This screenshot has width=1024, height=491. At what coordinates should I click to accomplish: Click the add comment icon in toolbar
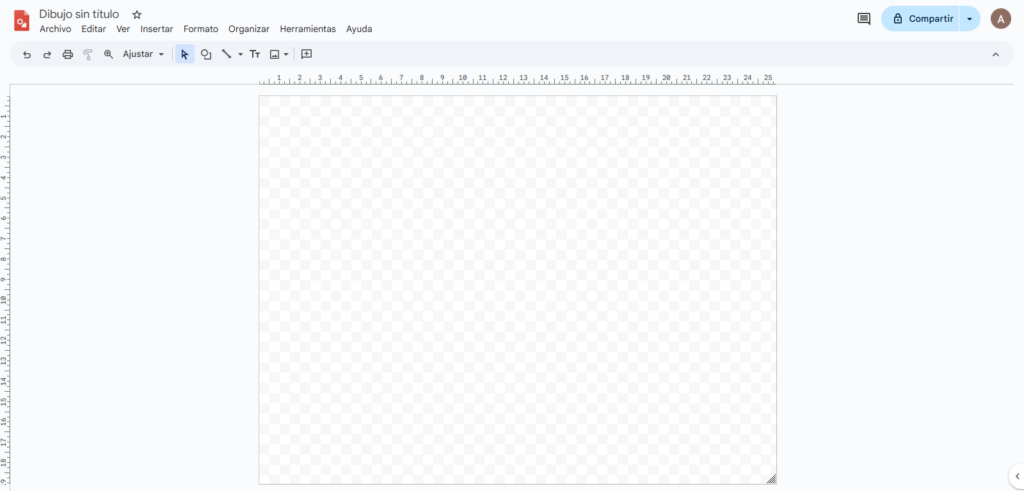[307, 54]
